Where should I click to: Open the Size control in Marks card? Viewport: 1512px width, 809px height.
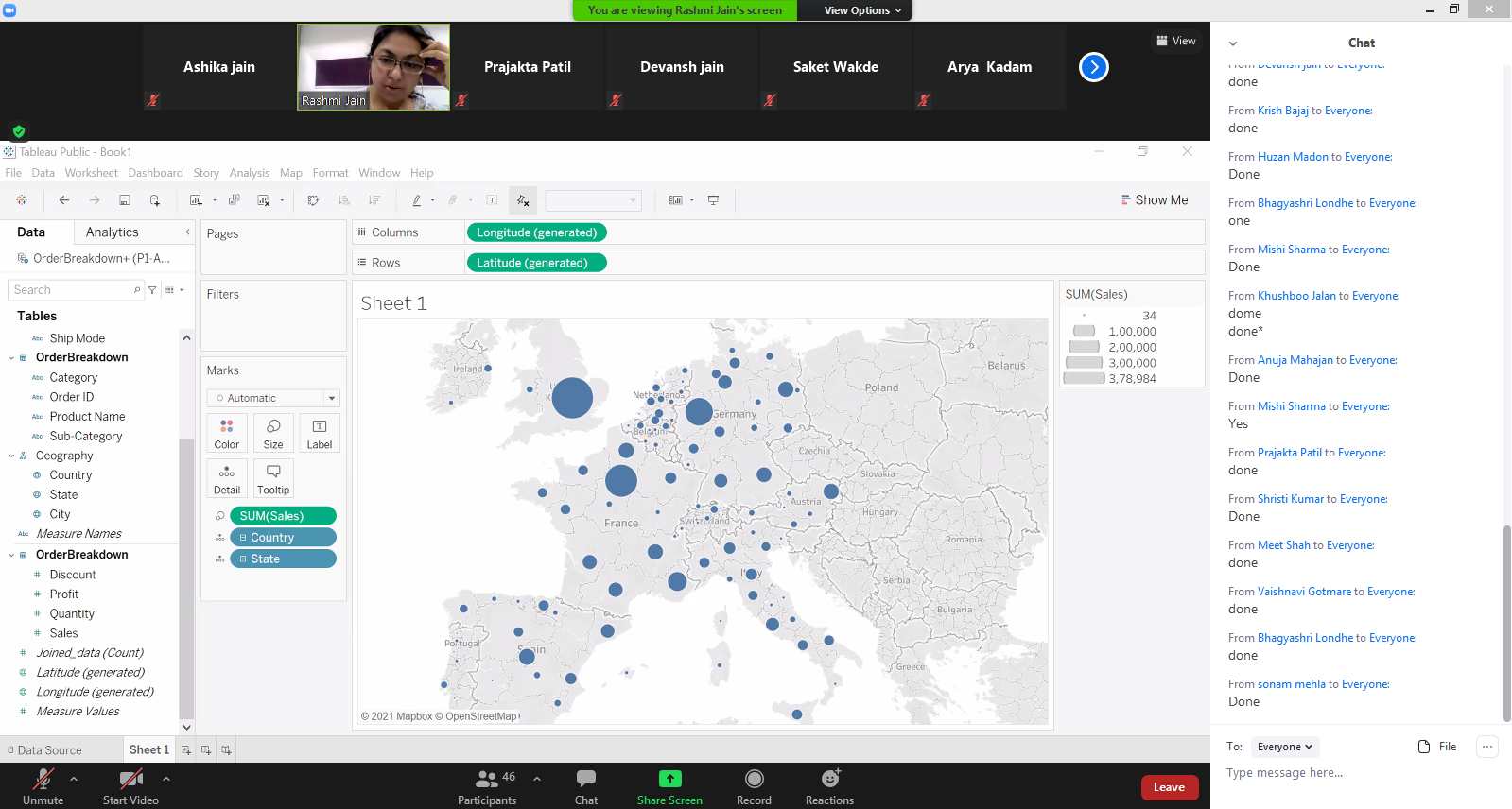click(273, 434)
